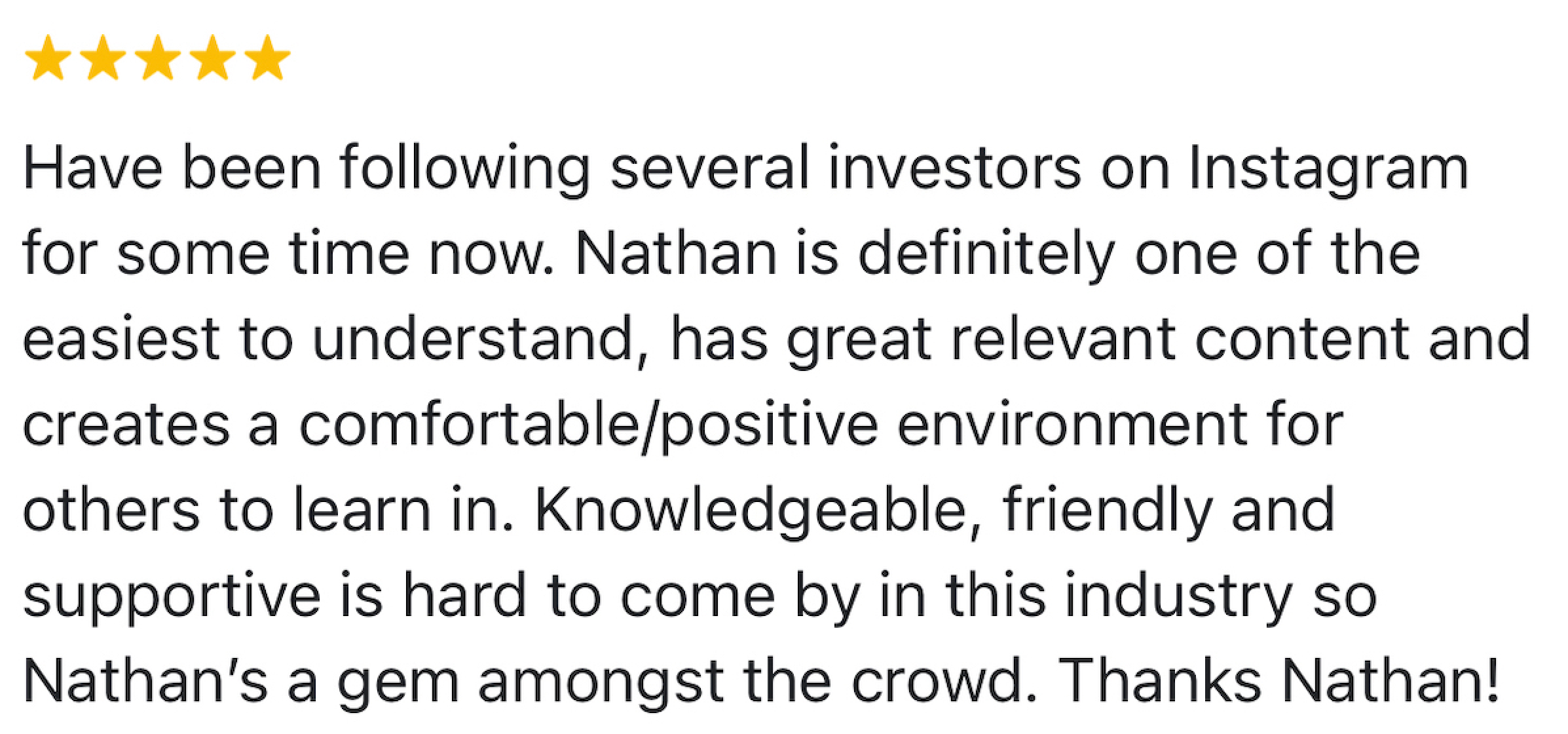
Task: Click the third yellow rating star
Action: point(157,58)
